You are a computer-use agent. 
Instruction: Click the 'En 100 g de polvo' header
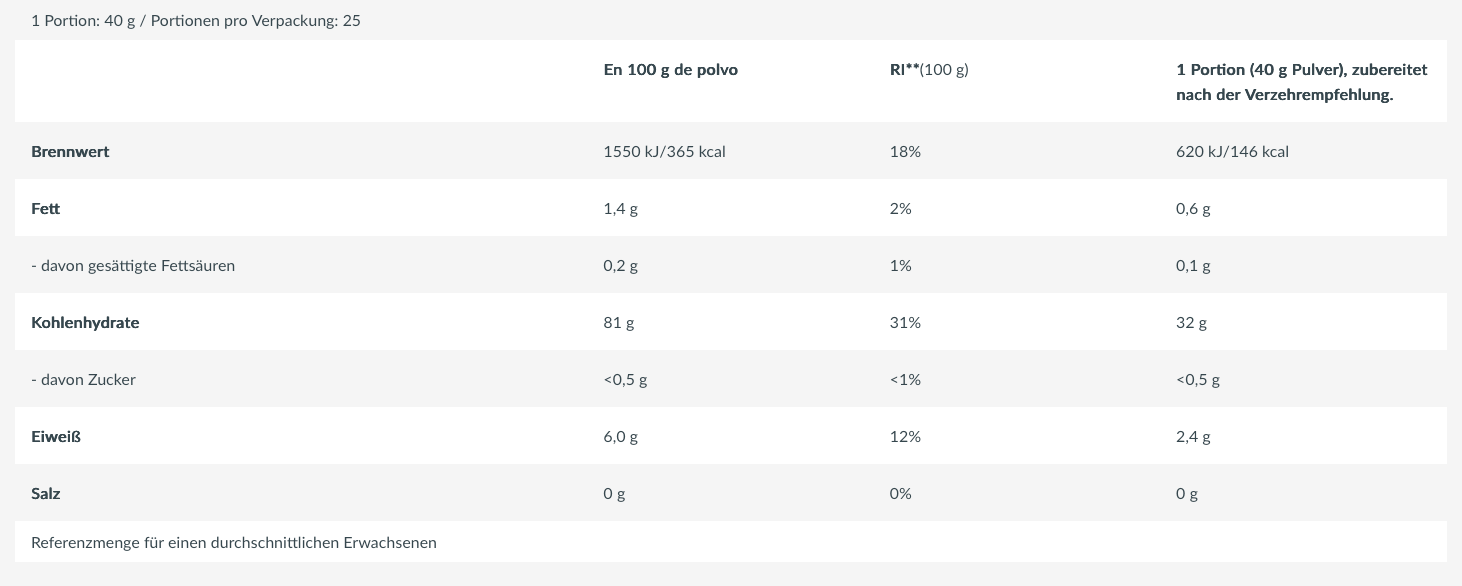click(671, 70)
